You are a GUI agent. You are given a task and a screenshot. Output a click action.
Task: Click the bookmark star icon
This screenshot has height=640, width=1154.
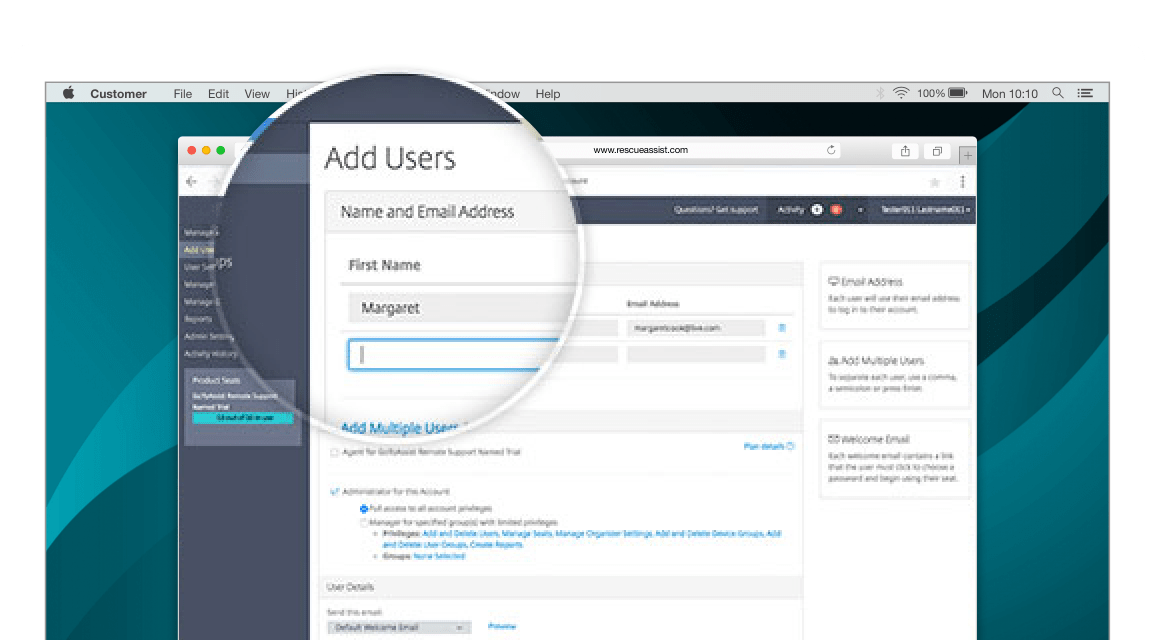[935, 182]
